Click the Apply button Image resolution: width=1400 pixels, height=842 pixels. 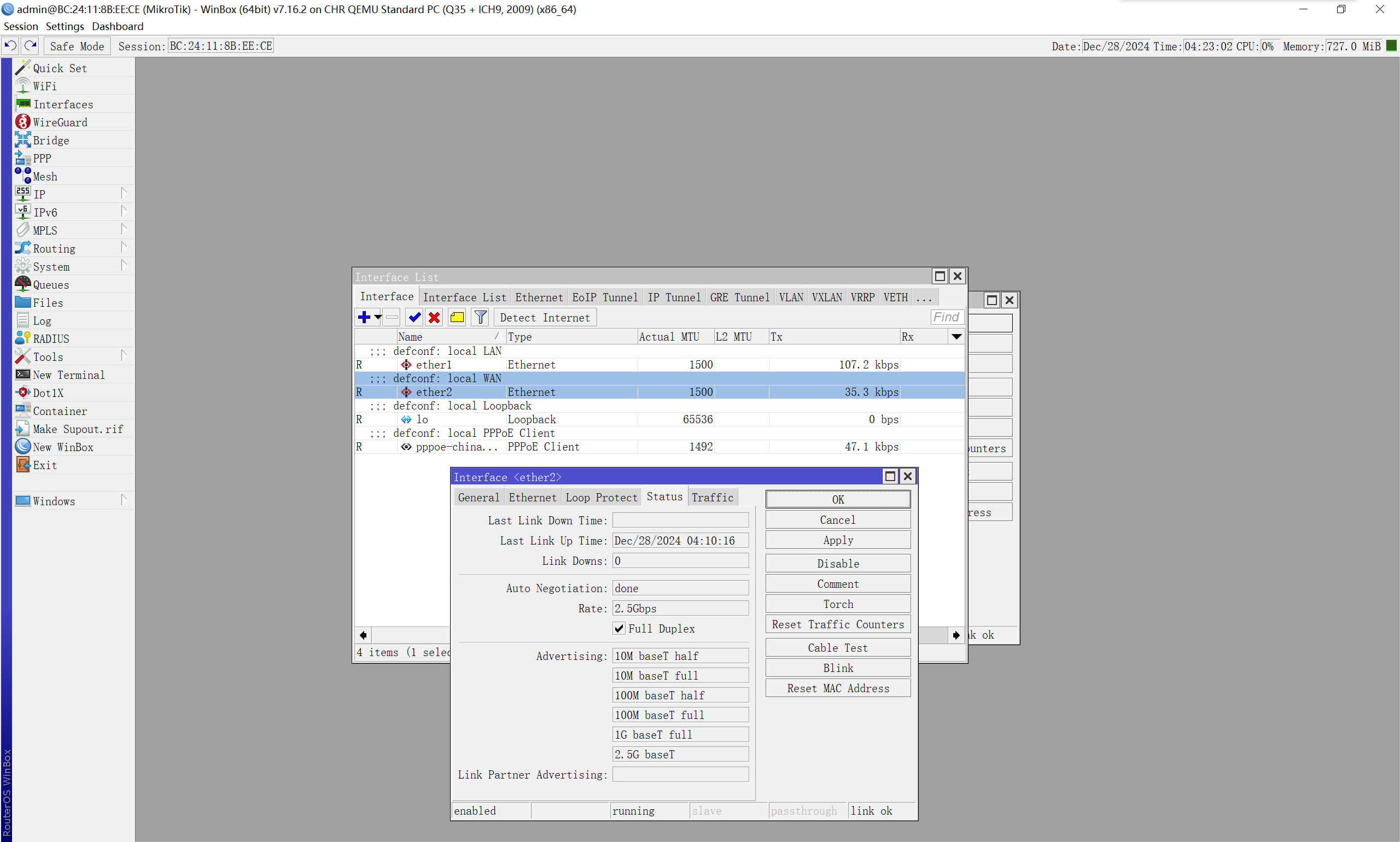(x=838, y=540)
